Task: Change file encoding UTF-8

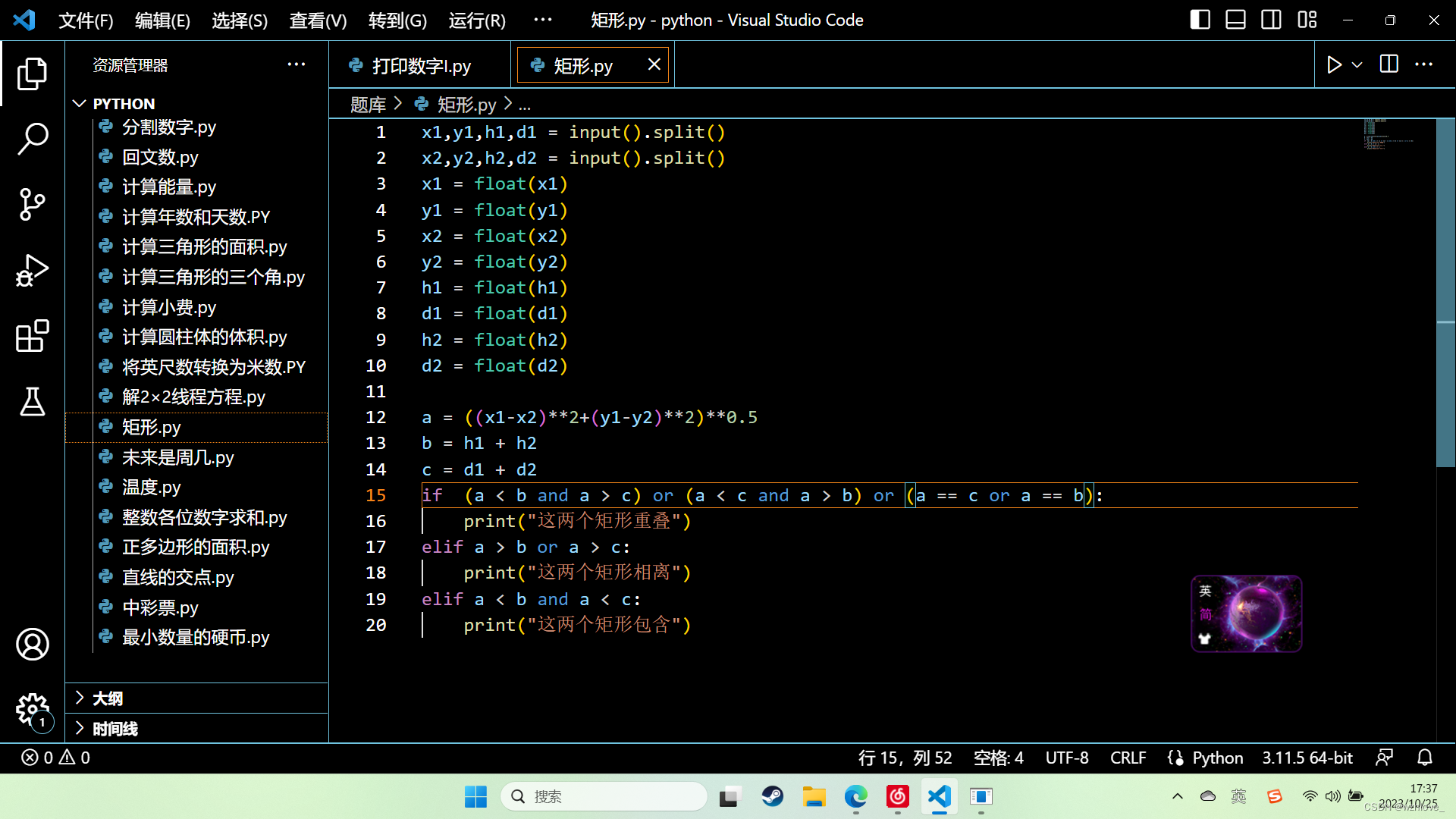Action: (x=1067, y=758)
